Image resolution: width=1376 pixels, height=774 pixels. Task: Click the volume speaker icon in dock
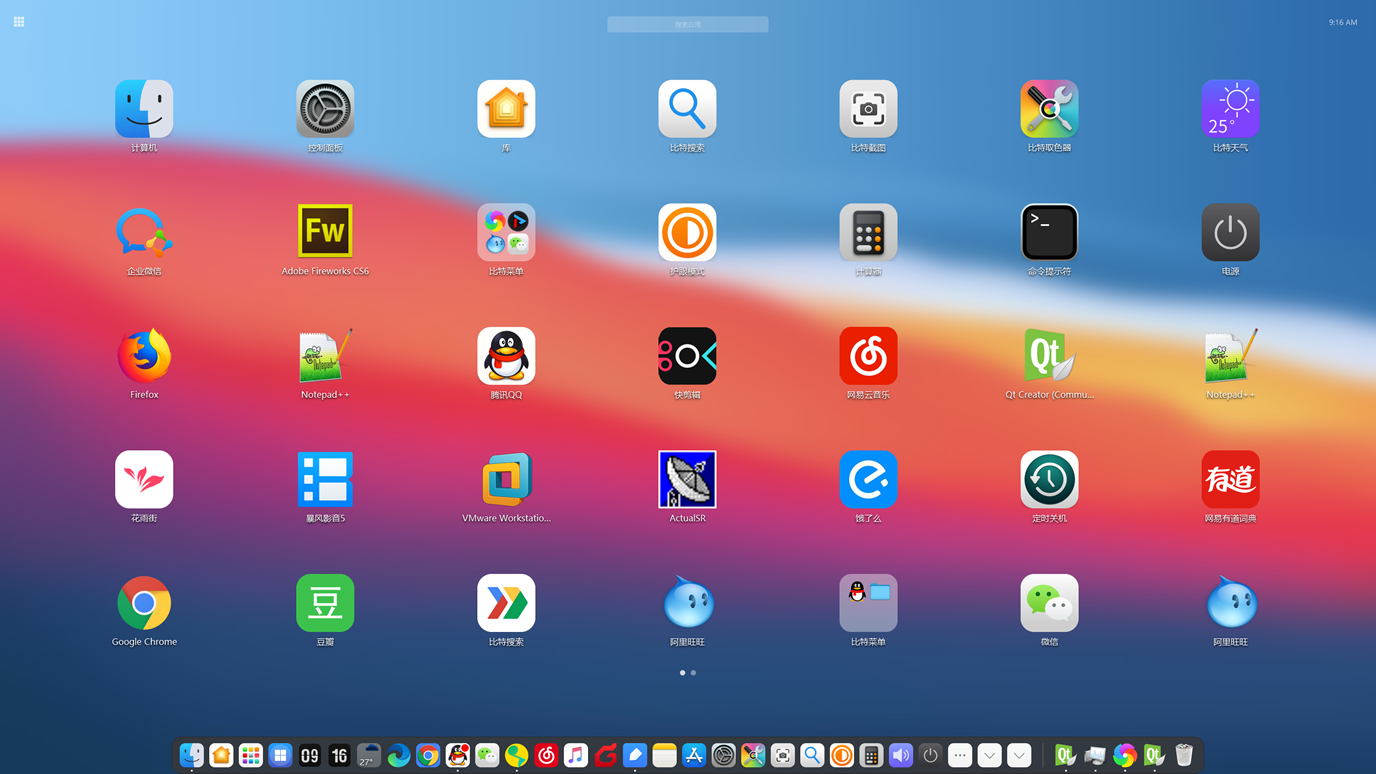tap(901, 756)
